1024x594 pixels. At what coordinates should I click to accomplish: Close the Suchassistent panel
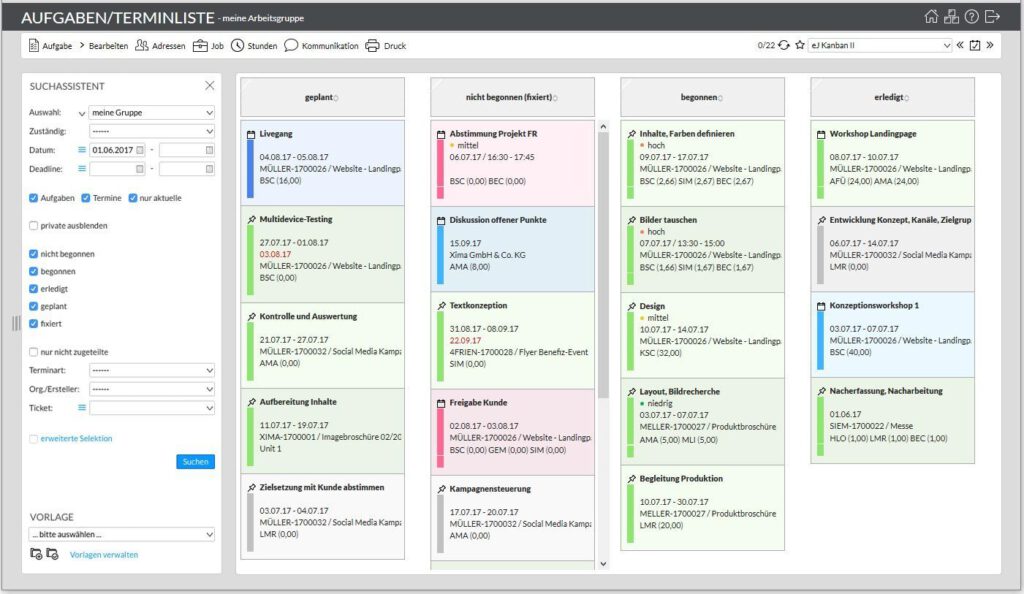tap(210, 86)
